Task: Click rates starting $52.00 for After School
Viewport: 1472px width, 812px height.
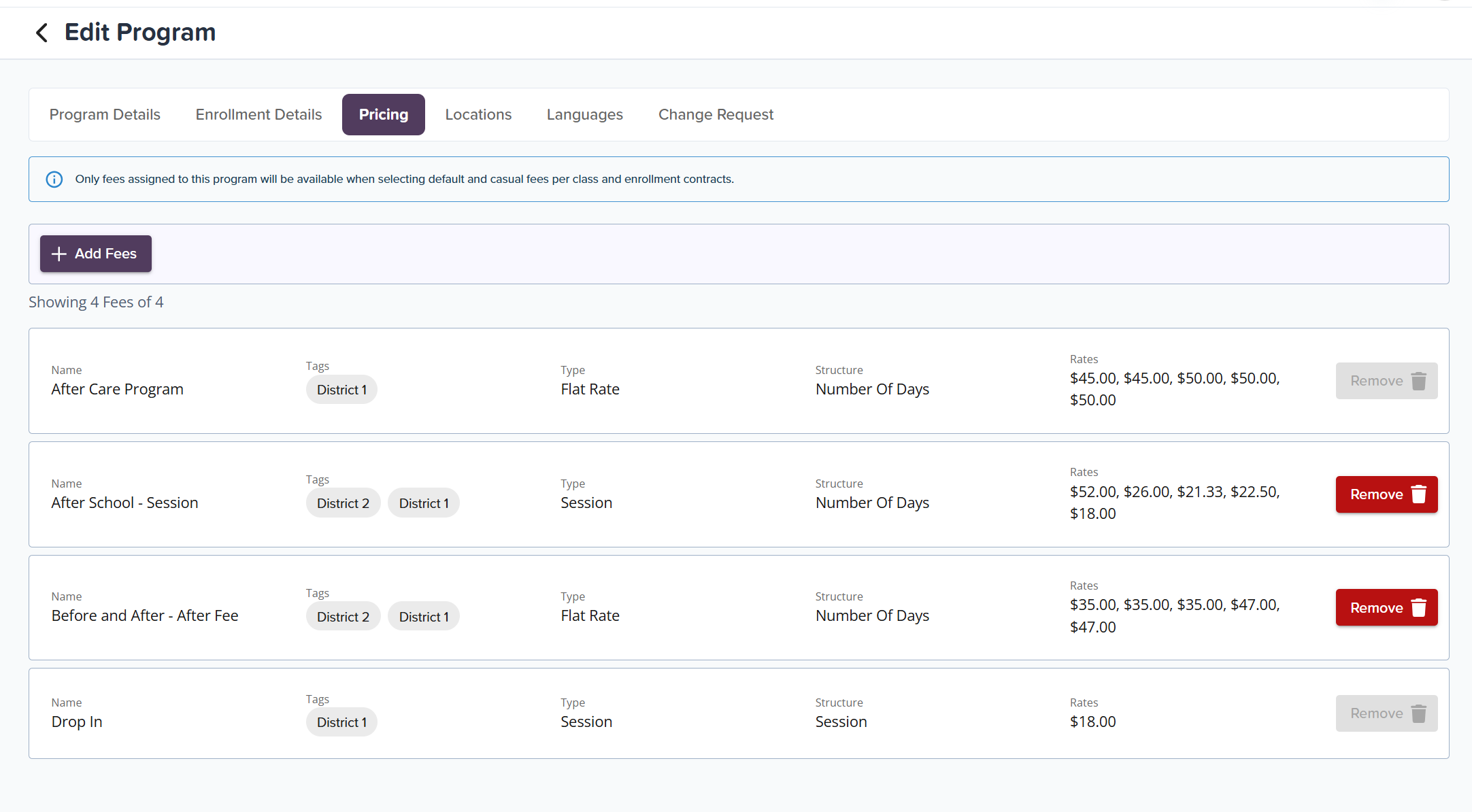Action: pos(1175,503)
